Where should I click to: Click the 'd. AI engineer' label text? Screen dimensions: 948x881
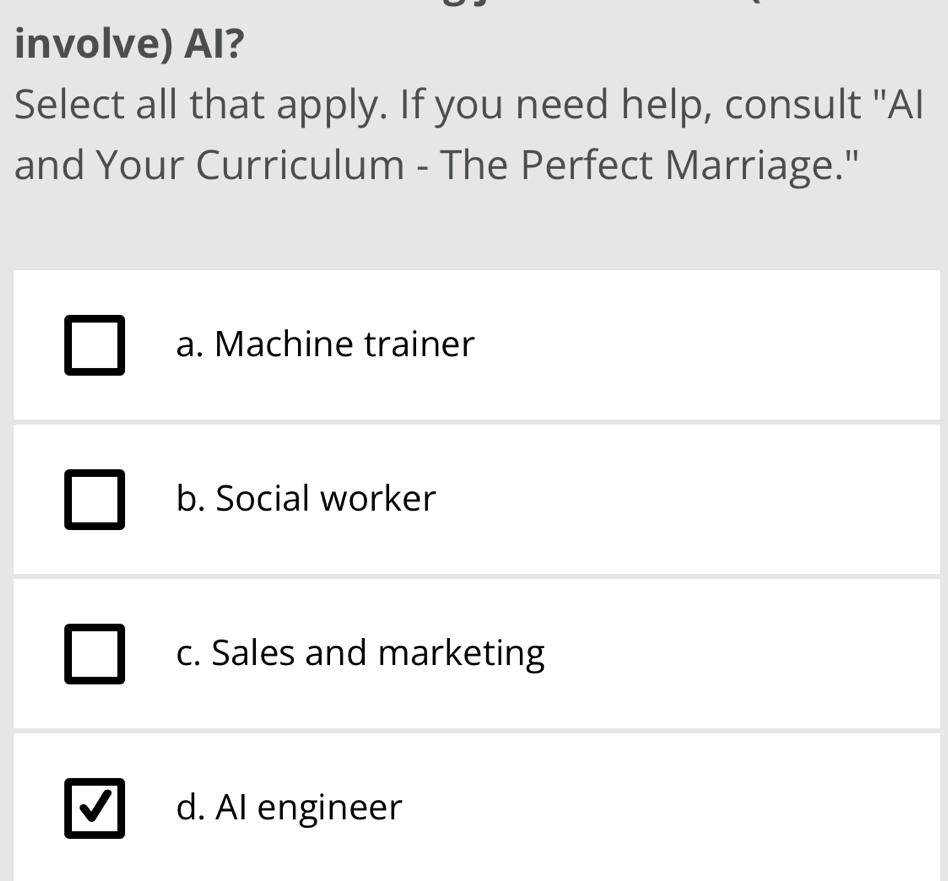tap(289, 808)
